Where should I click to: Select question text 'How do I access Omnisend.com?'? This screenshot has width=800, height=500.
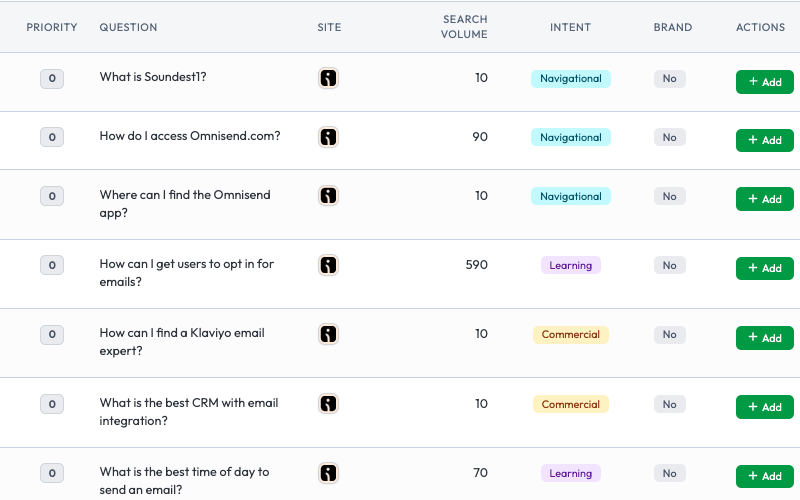tap(190, 136)
